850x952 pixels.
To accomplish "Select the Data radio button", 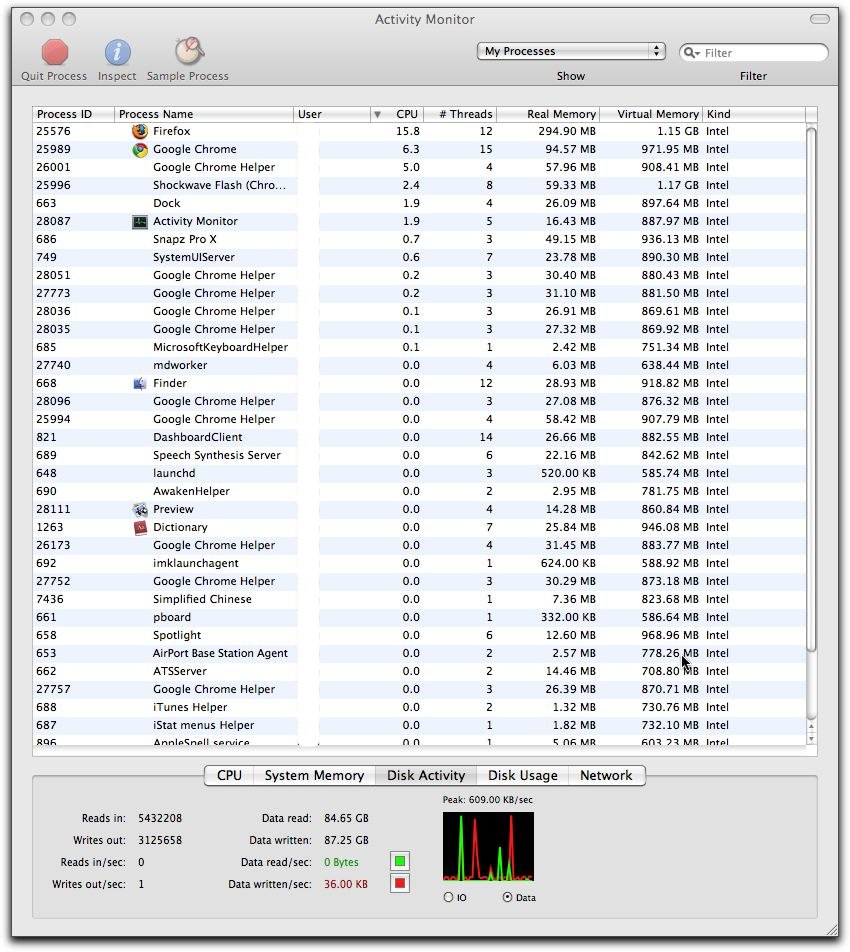I will point(509,897).
